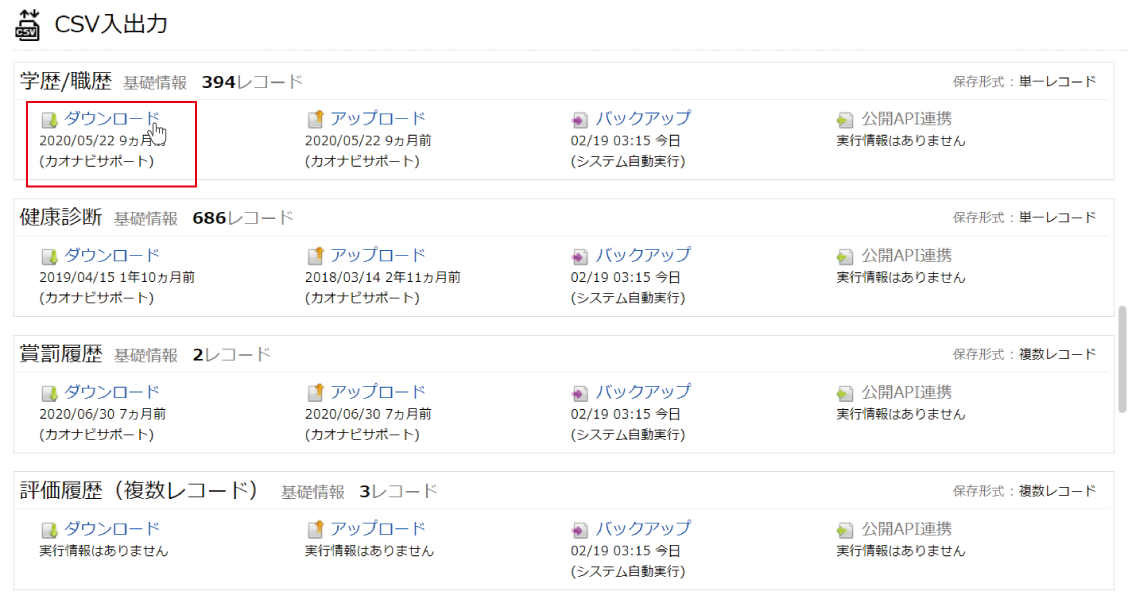Open バックアップ link for 賞罰履歴
This screenshot has width=1128, height=599.
(643, 392)
